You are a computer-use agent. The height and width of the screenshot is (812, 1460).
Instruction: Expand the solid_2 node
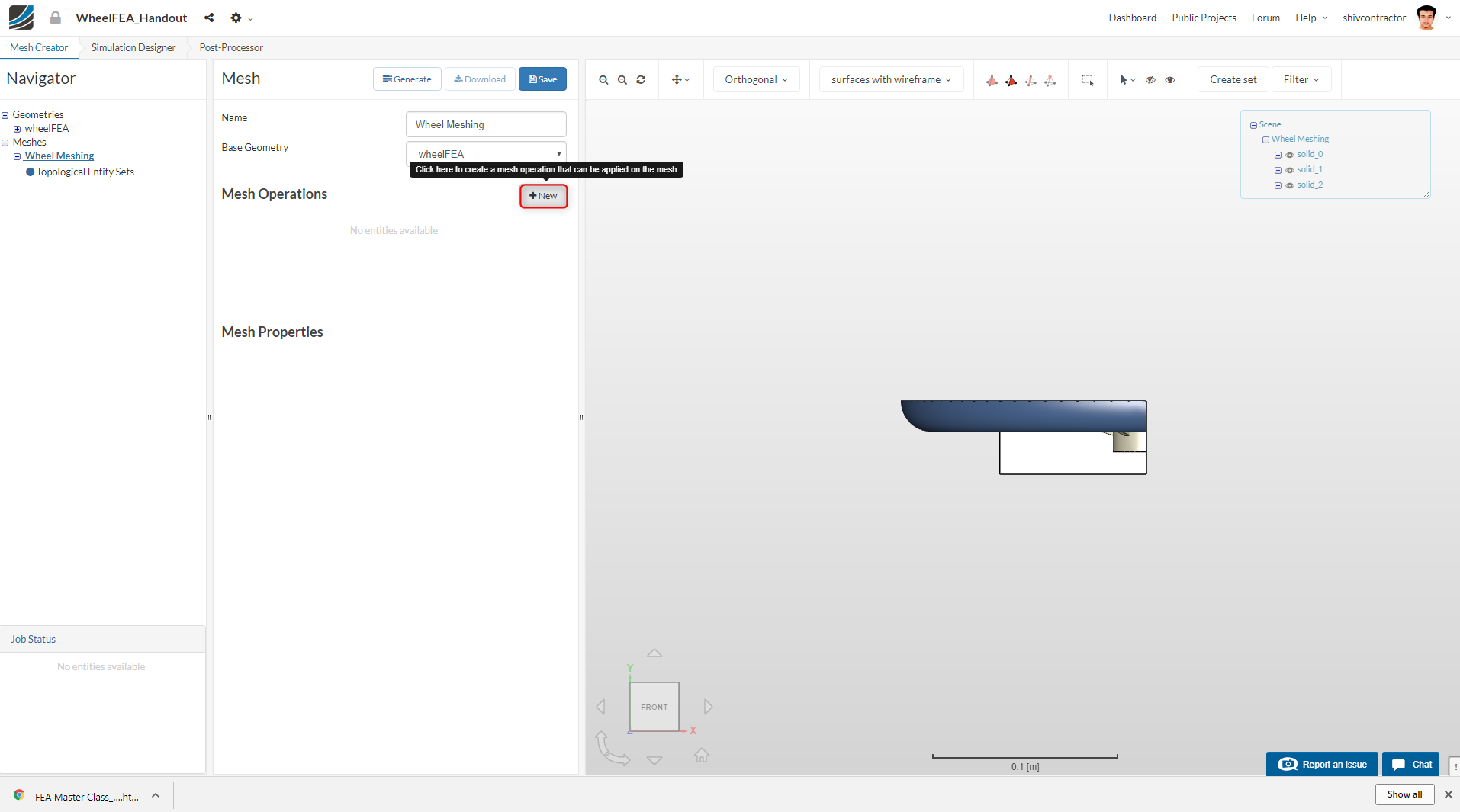(1278, 185)
